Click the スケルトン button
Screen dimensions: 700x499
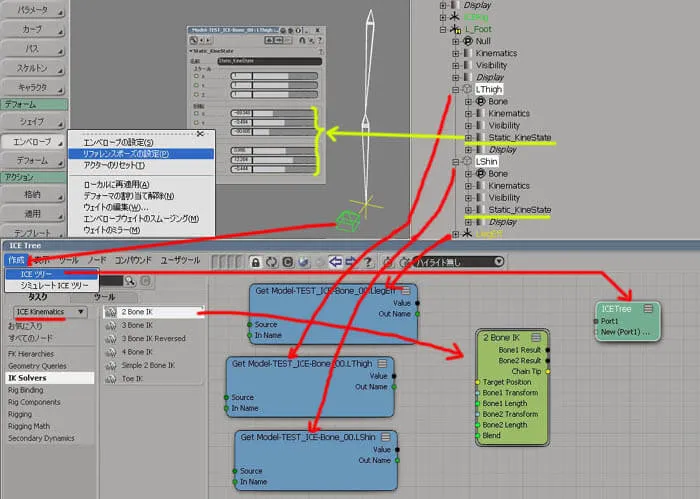(33, 68)
